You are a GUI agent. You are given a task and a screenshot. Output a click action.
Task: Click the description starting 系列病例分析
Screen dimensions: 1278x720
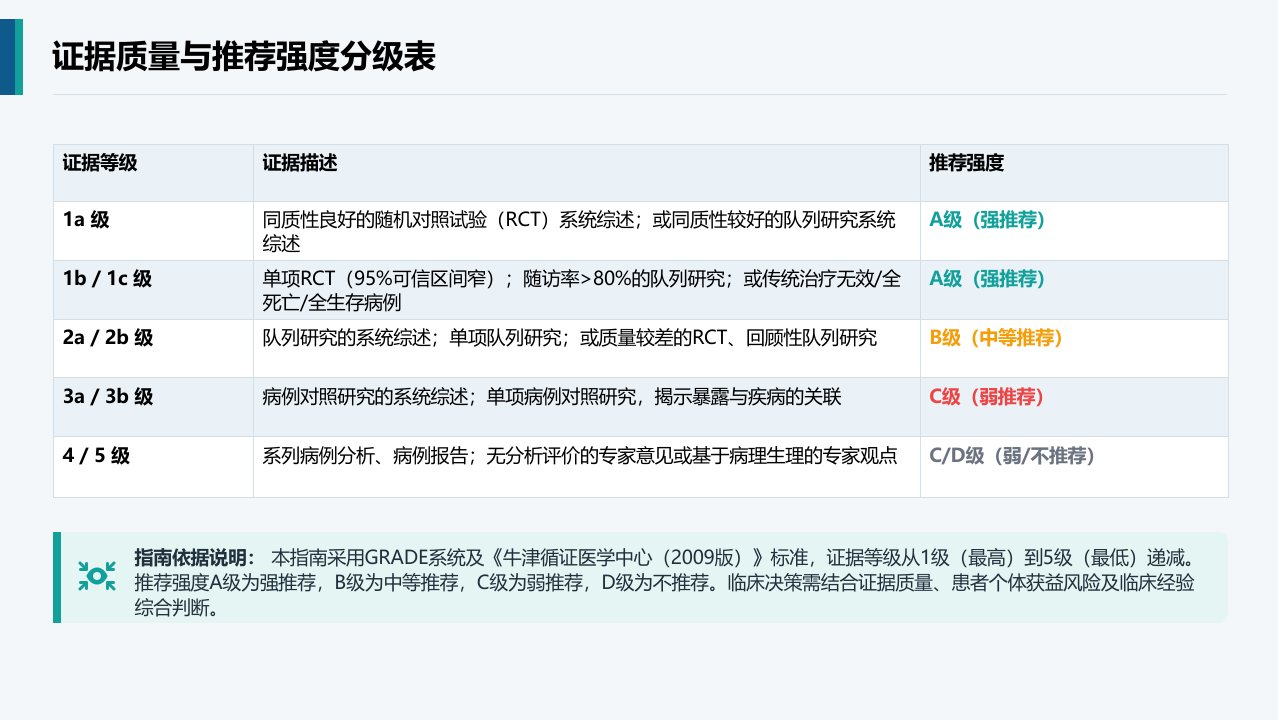tap(582, 456)
